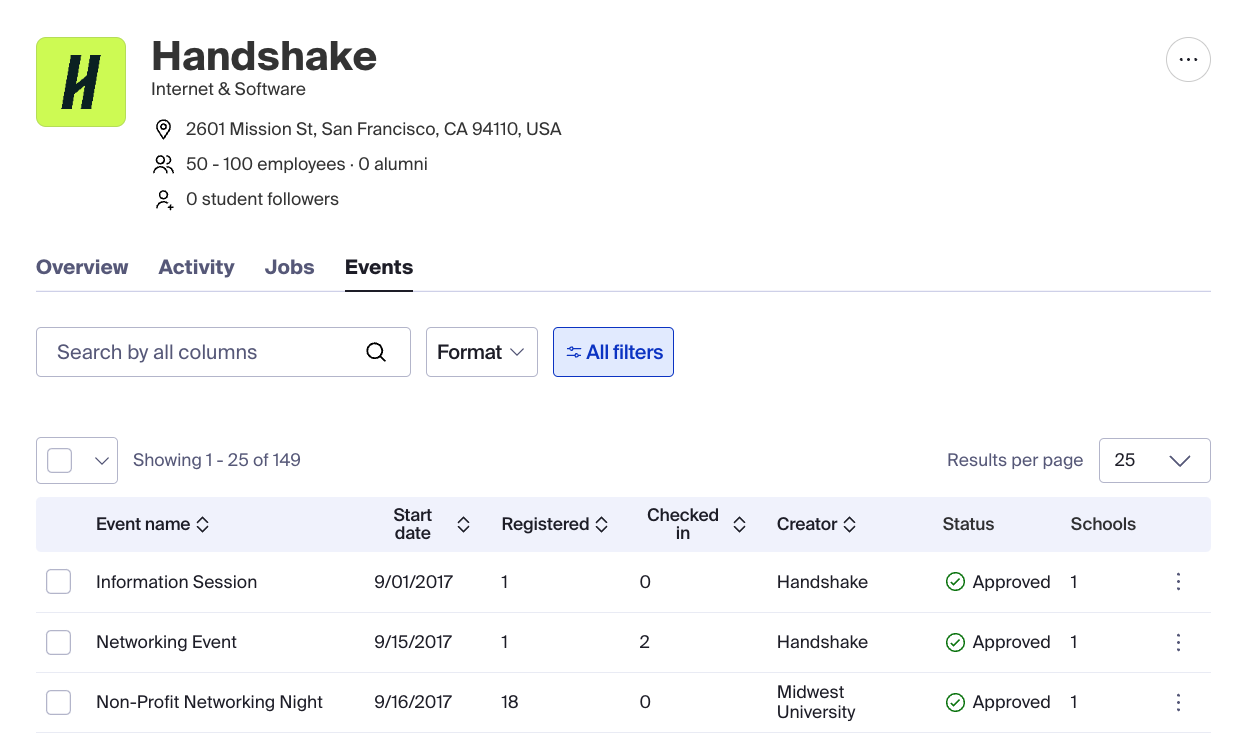The image size is (1250, 739).
Task: Sort by Creator column arrows
Action: pyautogui.click(x=849, y=524)
